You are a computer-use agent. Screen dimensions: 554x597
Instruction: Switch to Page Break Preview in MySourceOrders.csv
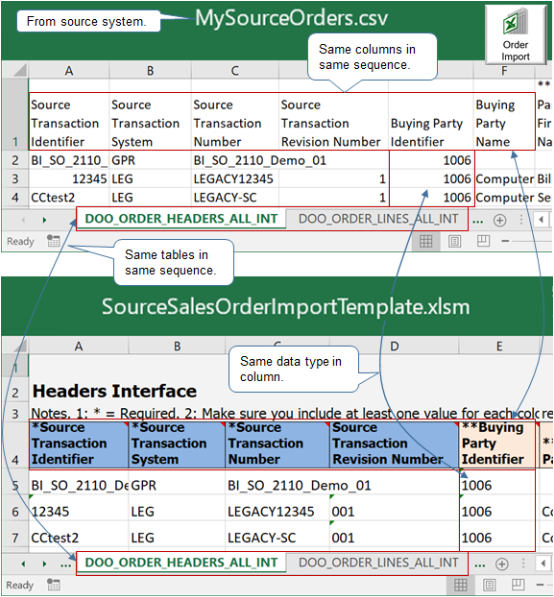(483, 241)
